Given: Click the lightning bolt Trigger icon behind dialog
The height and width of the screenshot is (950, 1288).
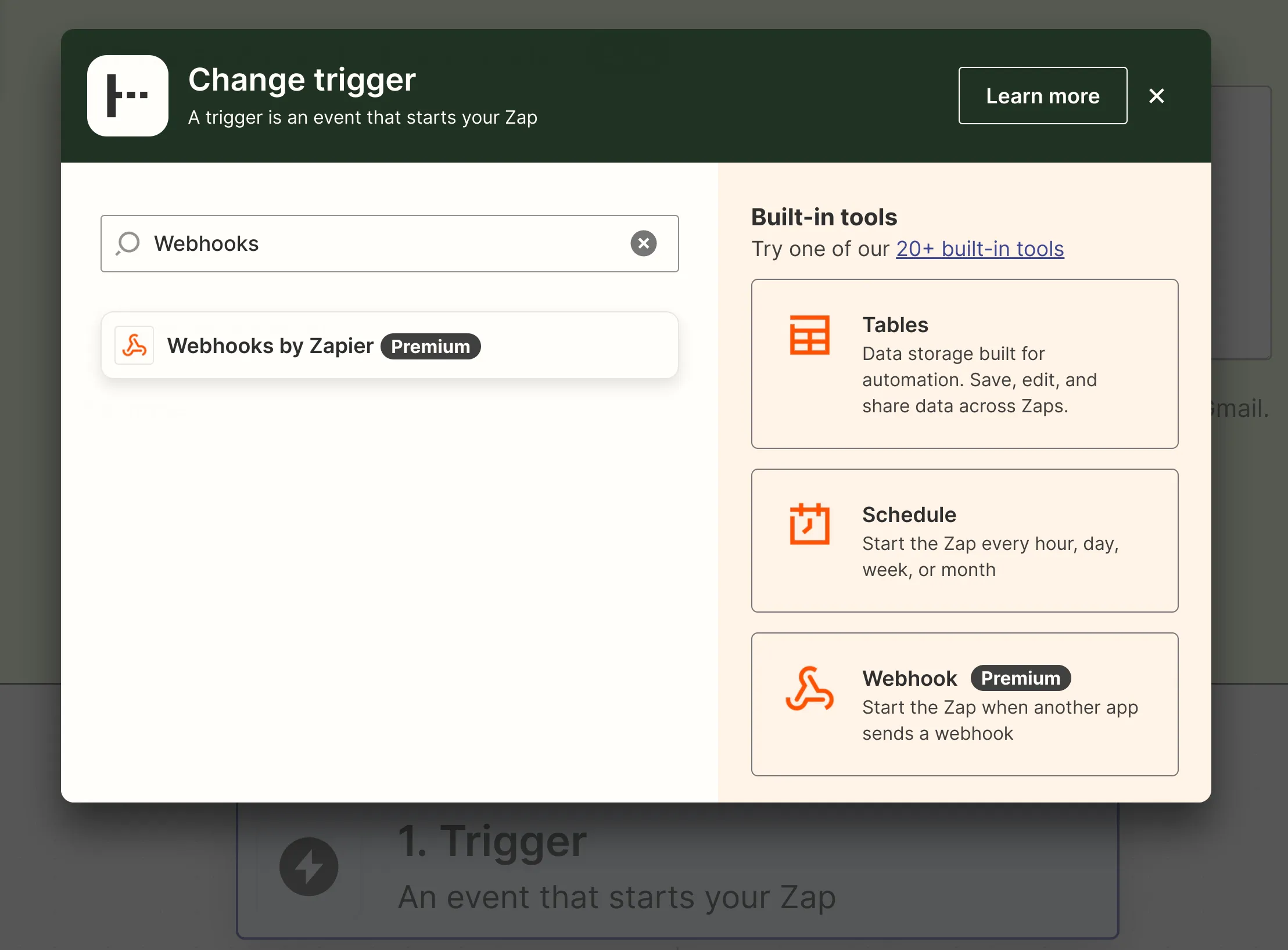Looking at the screenshot, I should click(x=308, y=867).
